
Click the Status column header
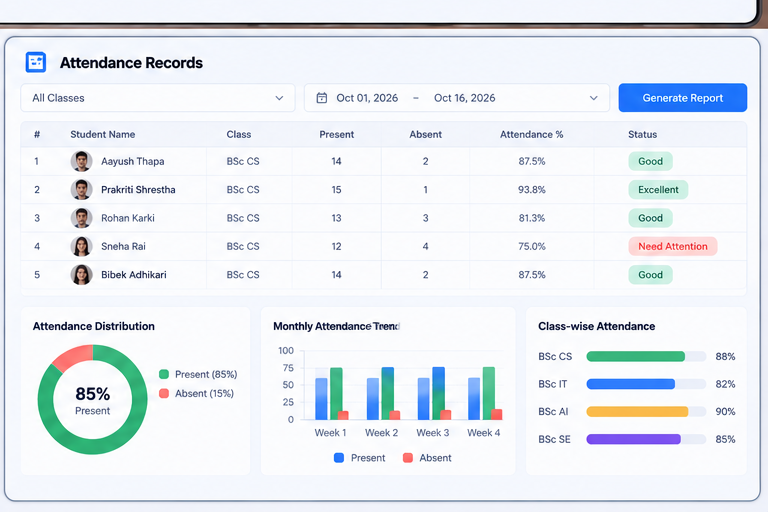coord(643,134)
